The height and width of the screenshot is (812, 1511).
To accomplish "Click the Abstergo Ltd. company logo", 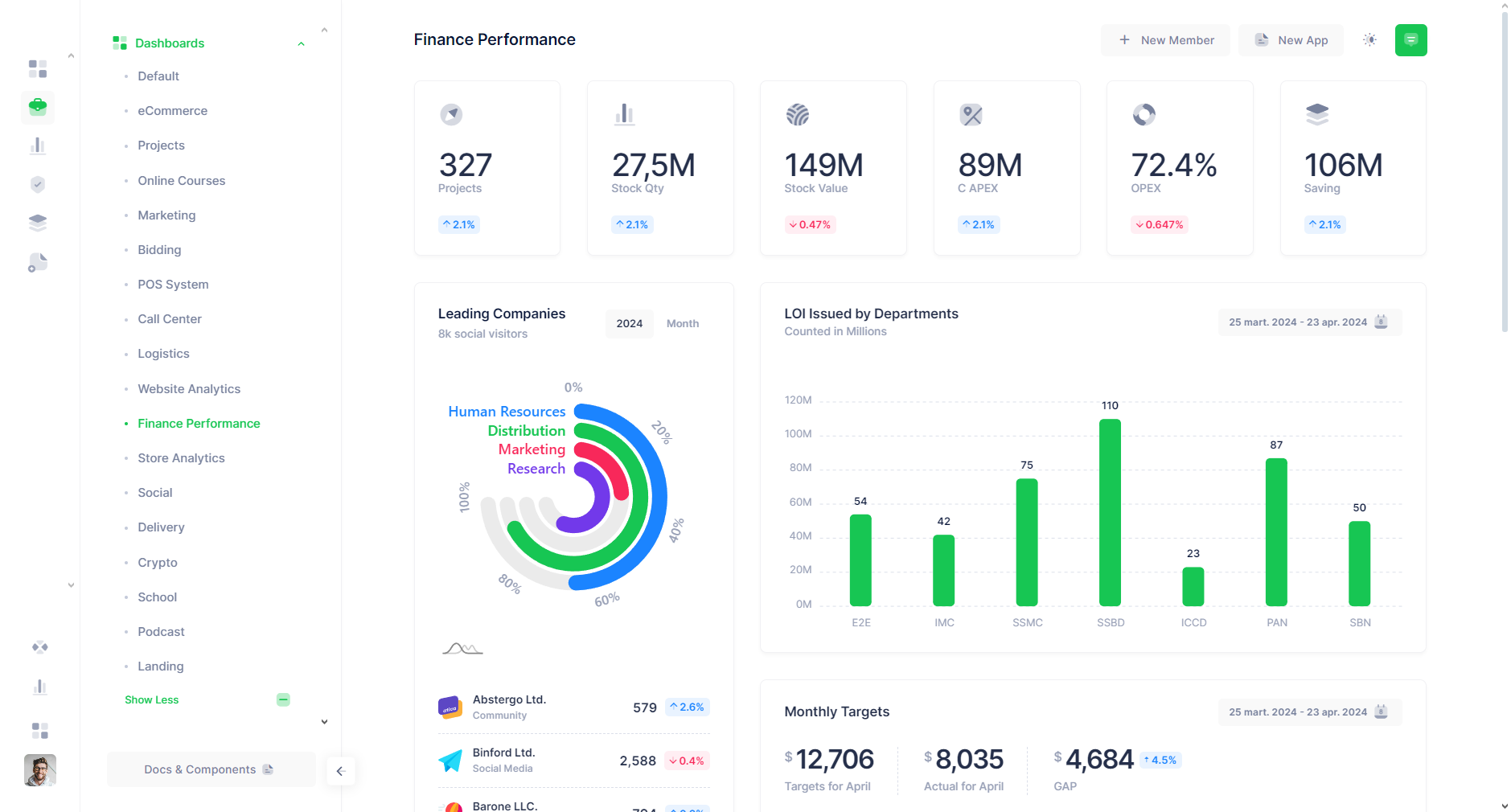I will coord(450,707).
